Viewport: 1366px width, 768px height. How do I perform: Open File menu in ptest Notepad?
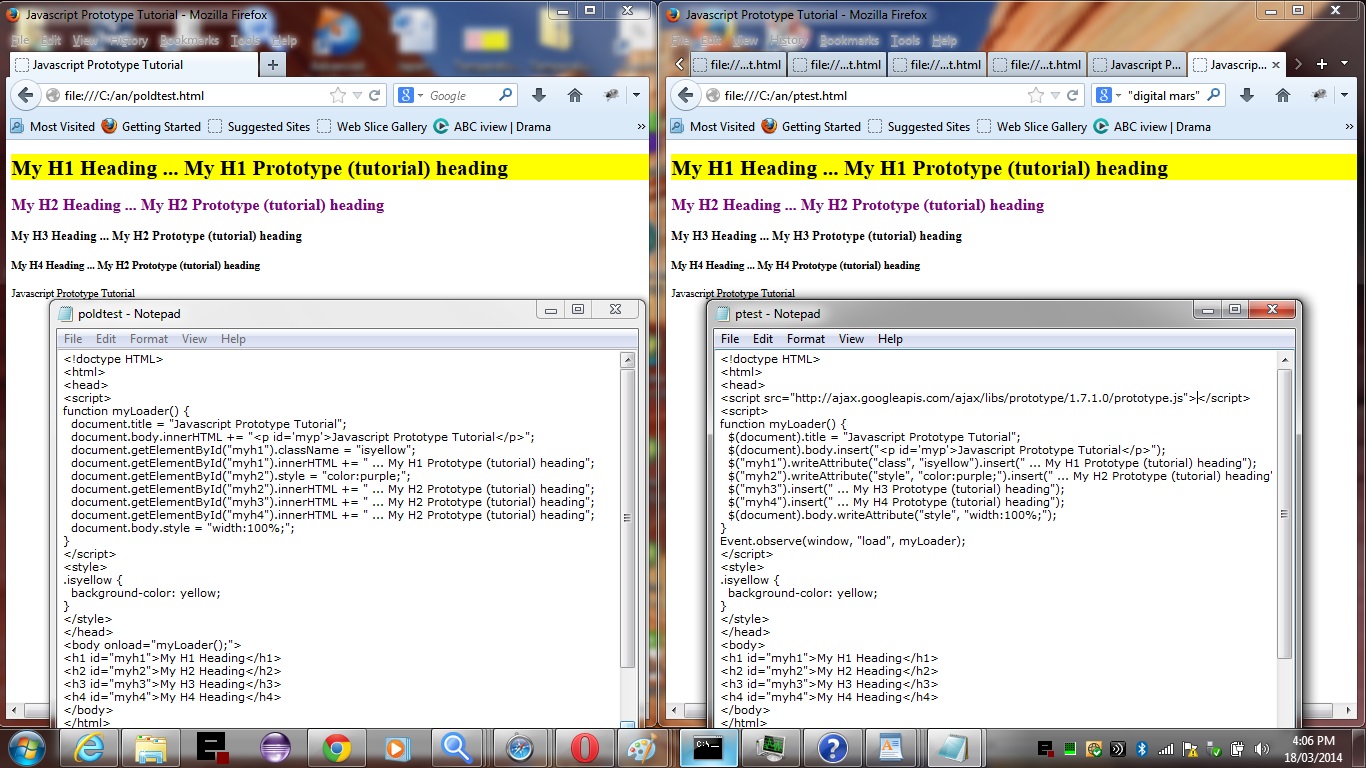[730, 339]
